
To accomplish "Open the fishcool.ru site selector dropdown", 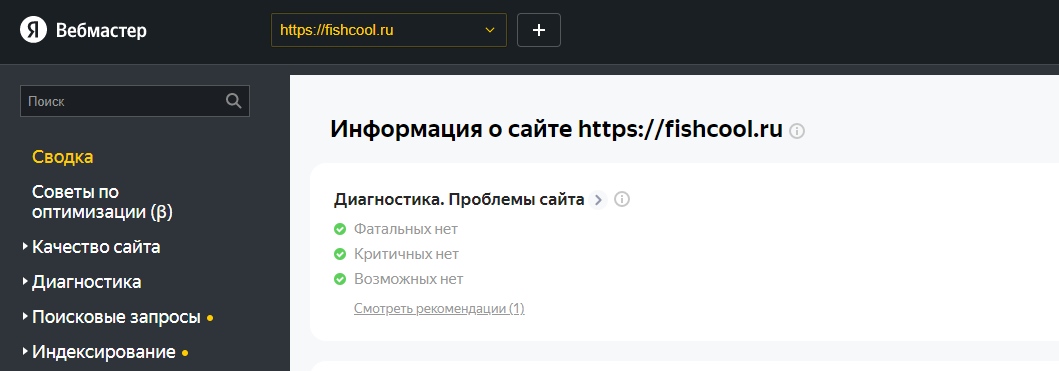I will [x=388, y=30].
